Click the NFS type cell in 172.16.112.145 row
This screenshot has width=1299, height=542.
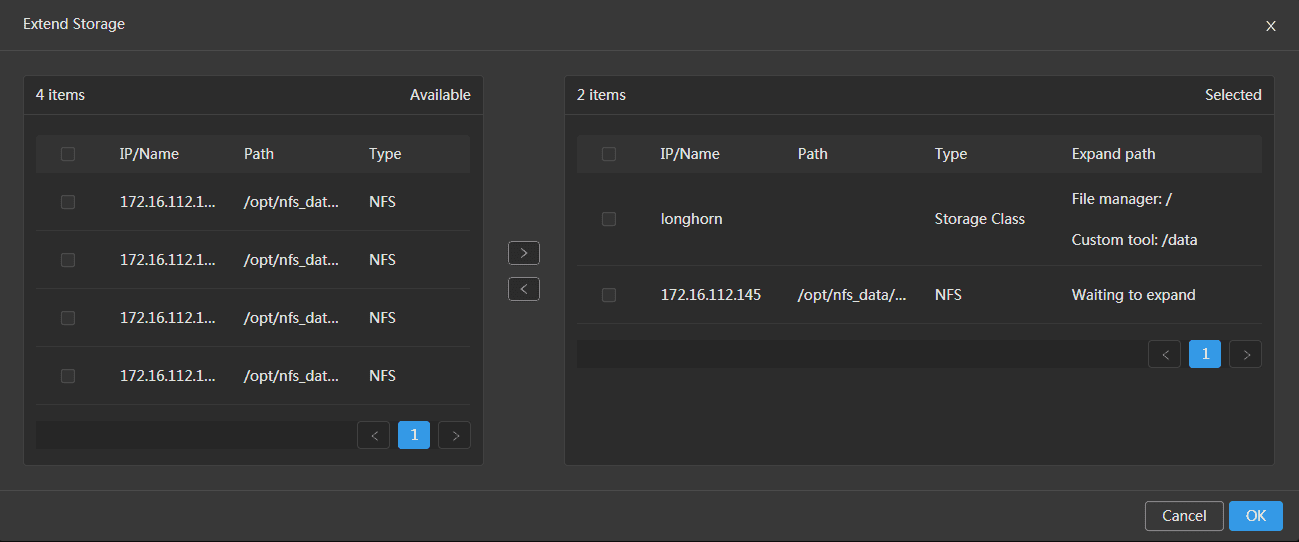pos(948,295)
